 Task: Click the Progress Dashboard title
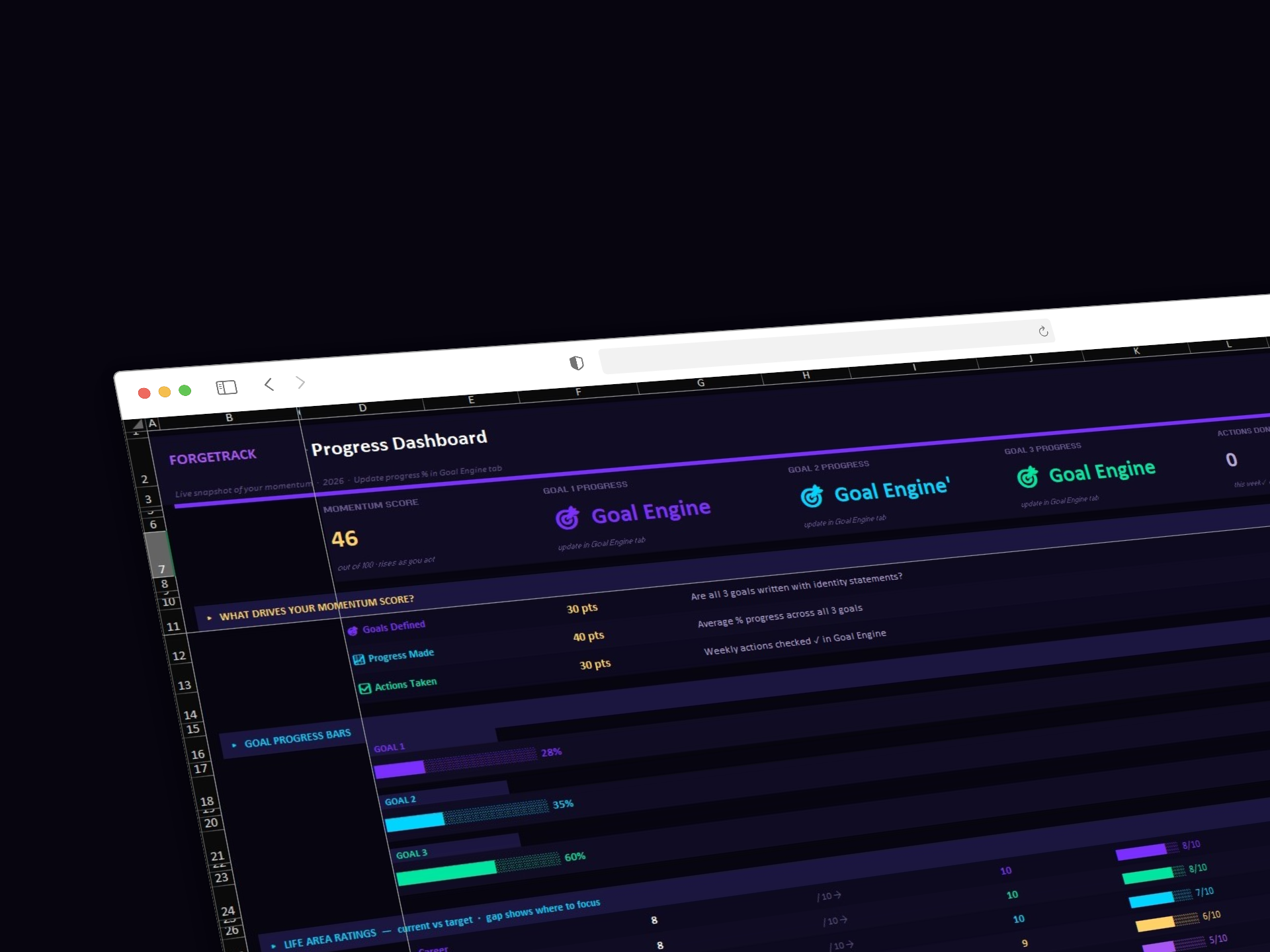(399, 443)
